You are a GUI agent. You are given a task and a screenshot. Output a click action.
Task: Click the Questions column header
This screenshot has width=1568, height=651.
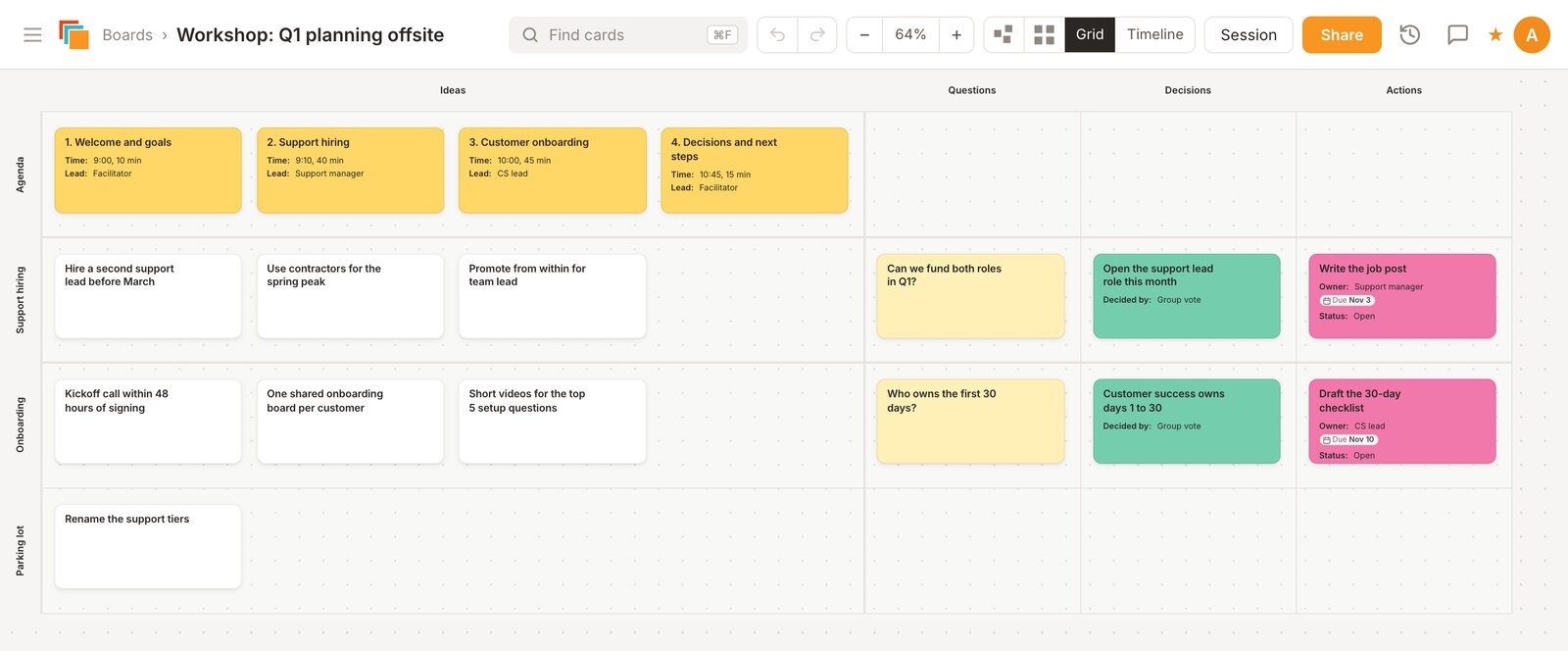[x=971, y=90]
